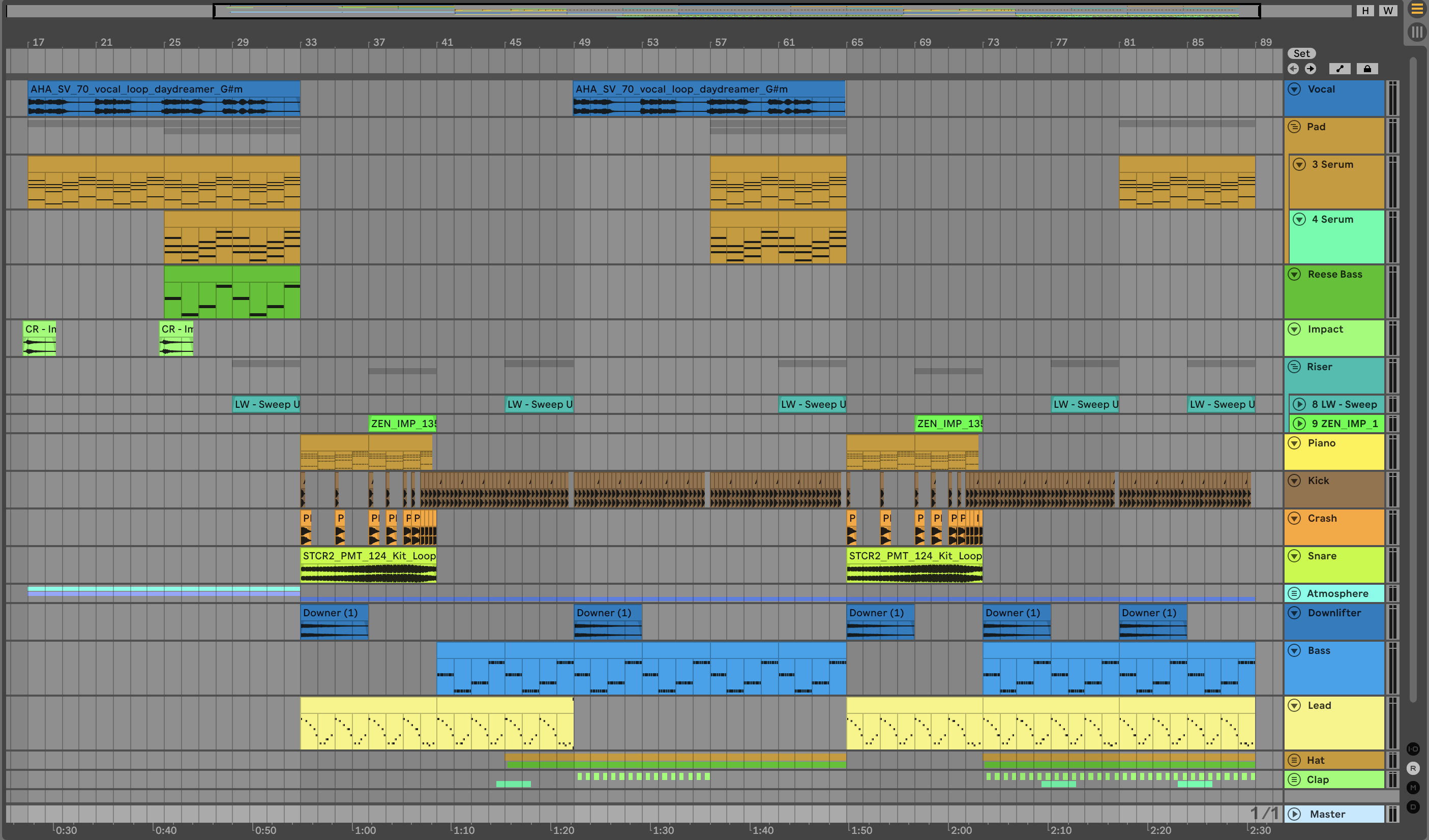Click the Optimize Arrangement Height H button

click(x=1365, y=10)
